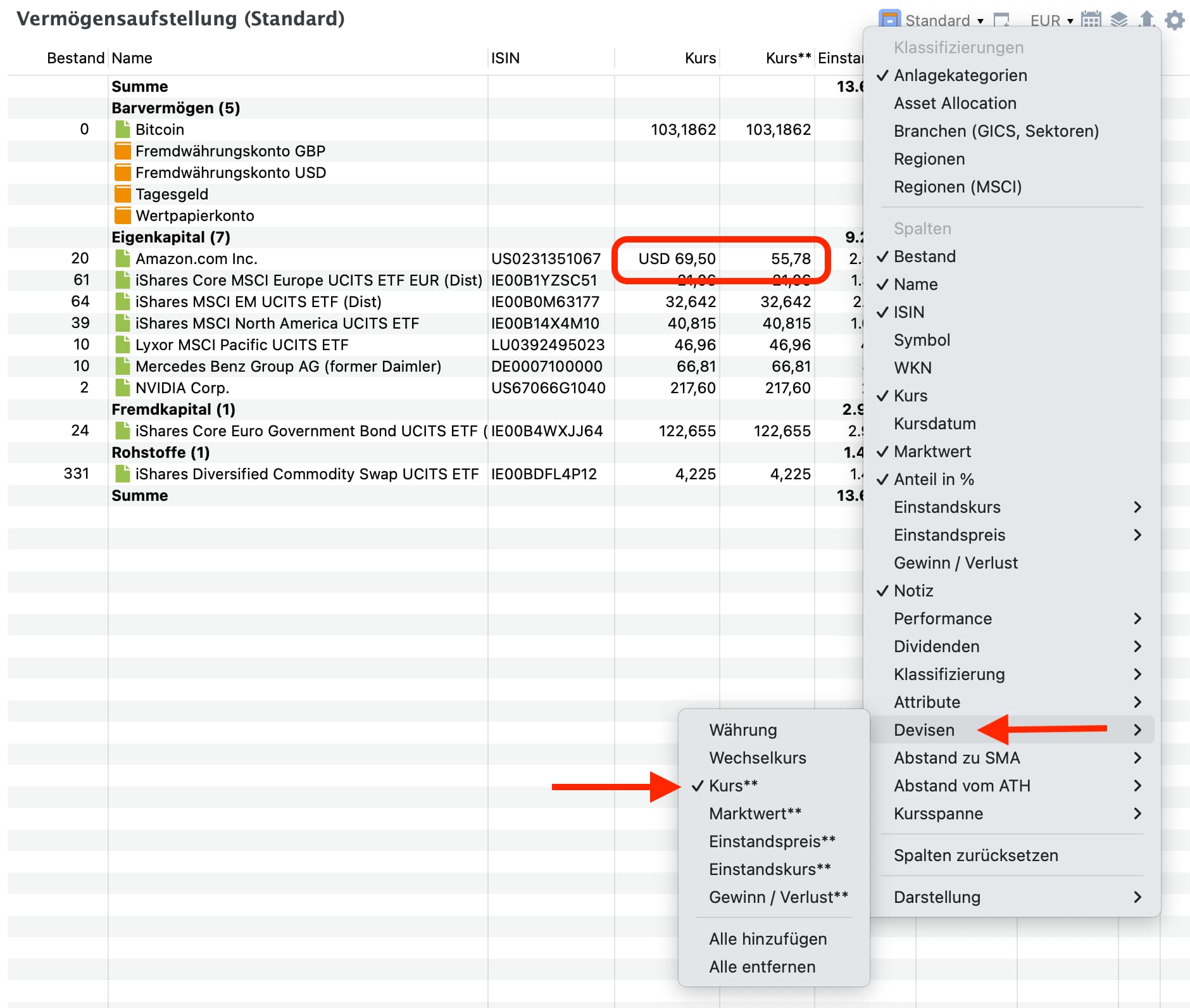Click Alle entfernen in Devisen submenu

click(x=773, y=967)
